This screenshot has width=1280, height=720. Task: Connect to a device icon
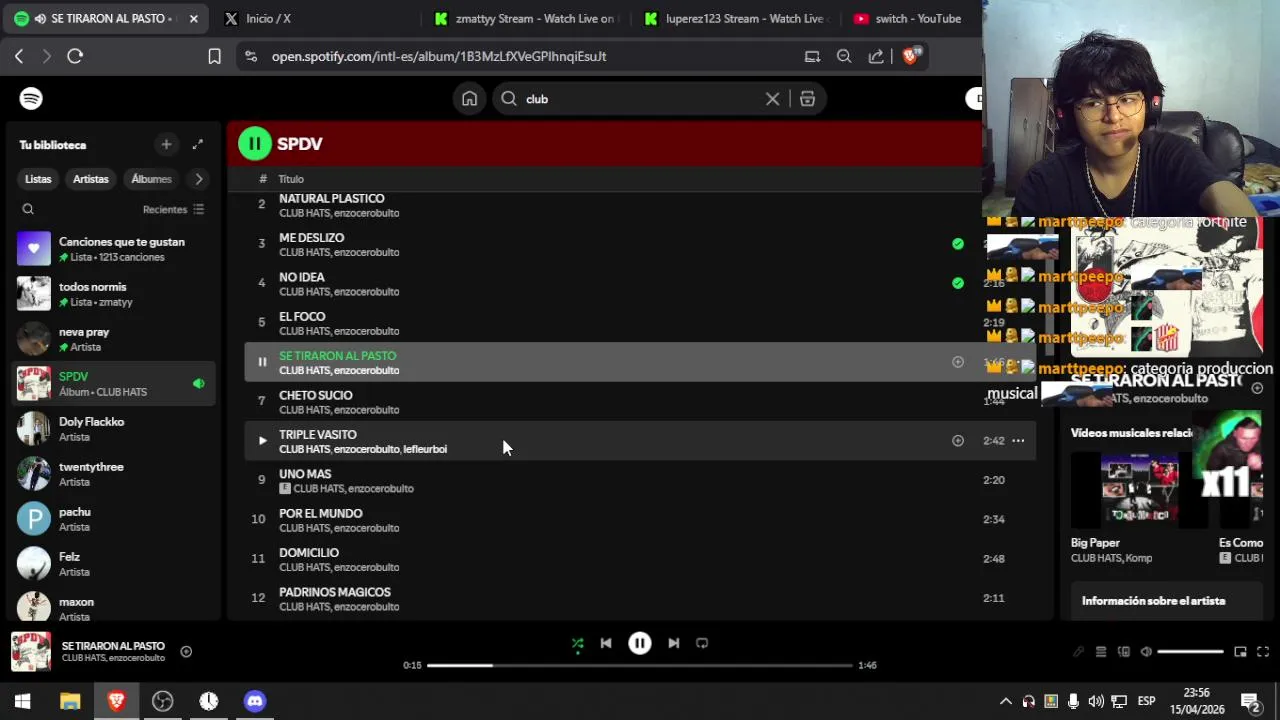point(1124,652)
